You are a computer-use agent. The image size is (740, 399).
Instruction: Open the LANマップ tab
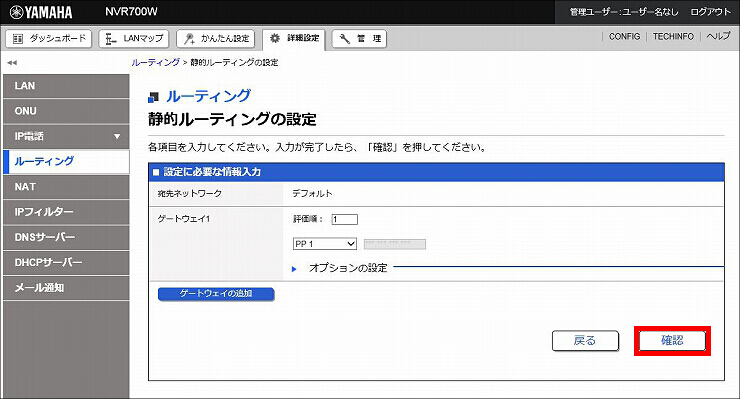(x=134, y=39)
